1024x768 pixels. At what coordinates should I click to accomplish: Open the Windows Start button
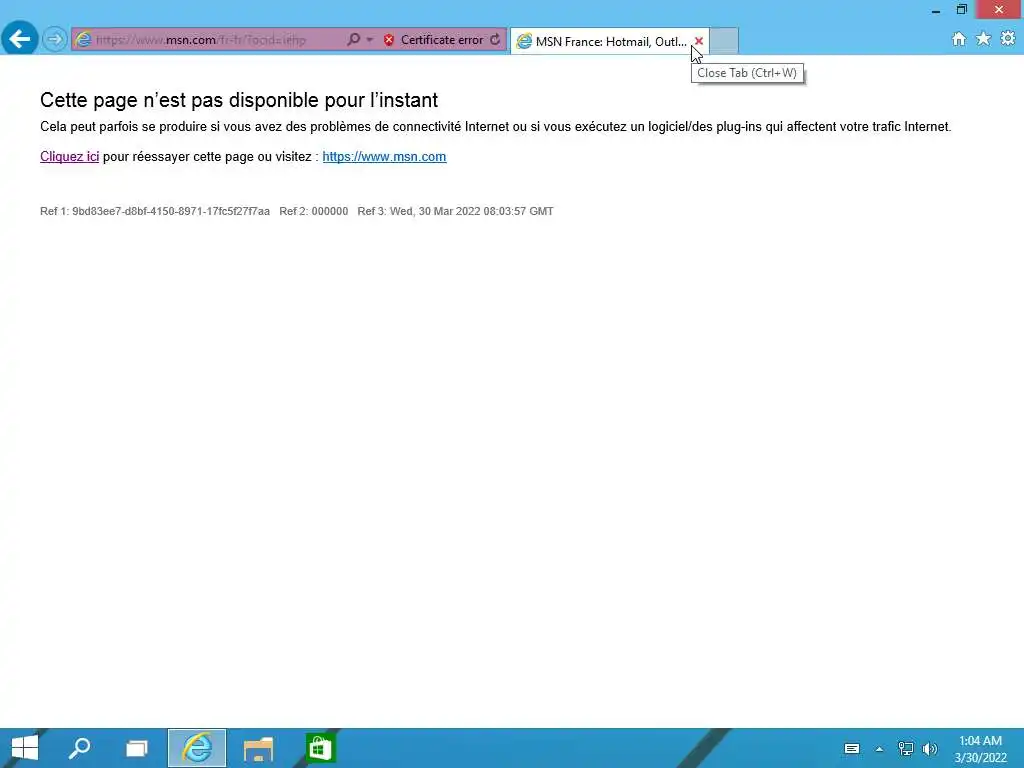coord(25,748)
